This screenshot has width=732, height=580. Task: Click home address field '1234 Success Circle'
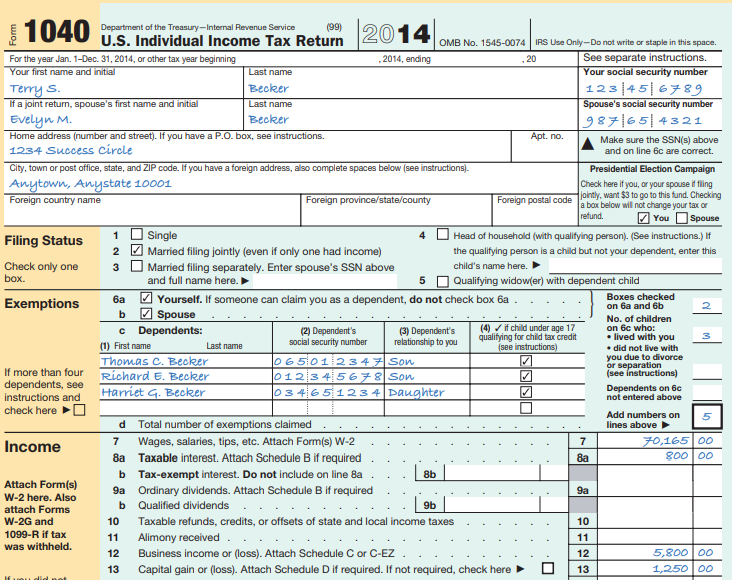pyautogui.click(x=258, y=147)
